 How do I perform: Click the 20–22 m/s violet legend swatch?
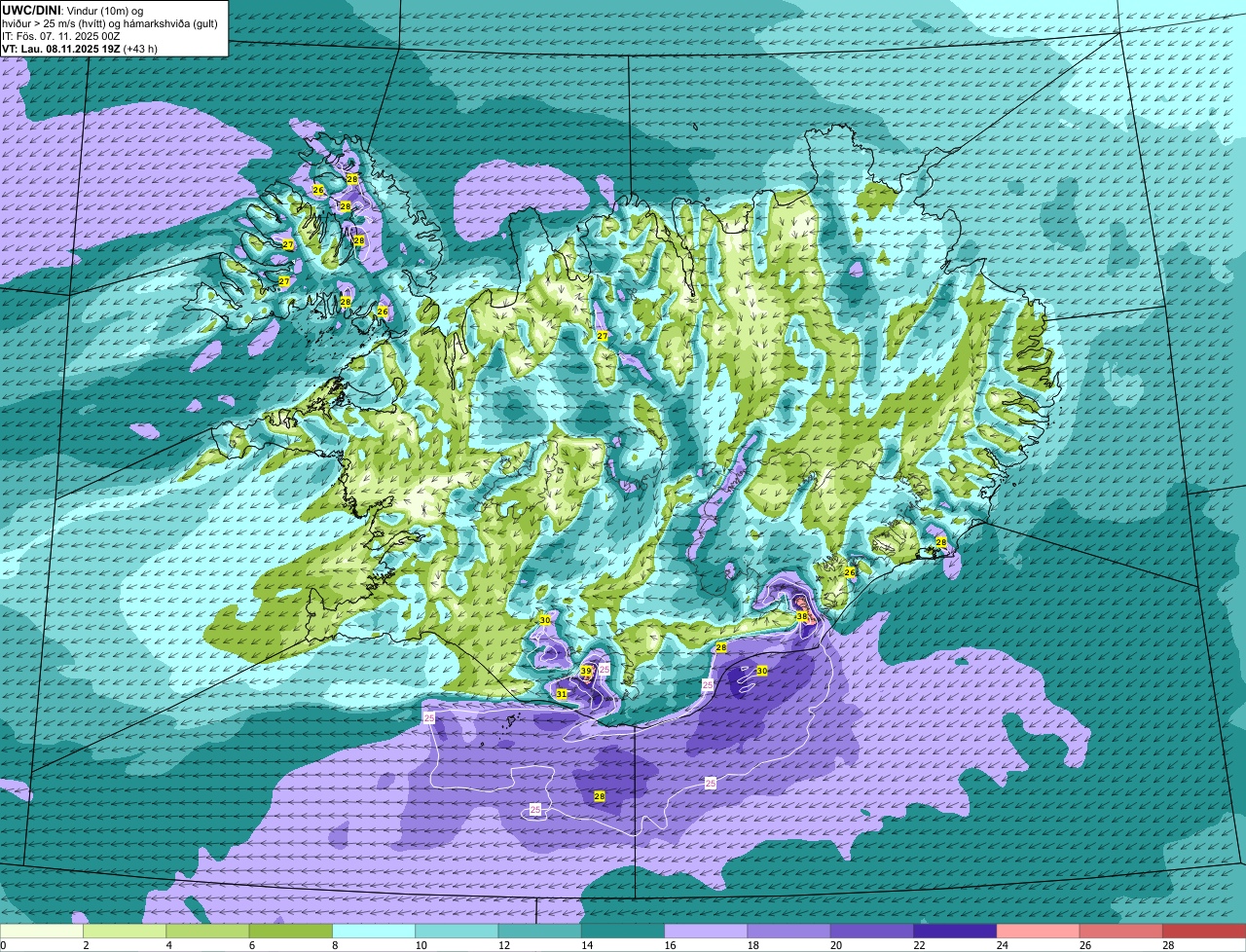[x=872, y=932]
